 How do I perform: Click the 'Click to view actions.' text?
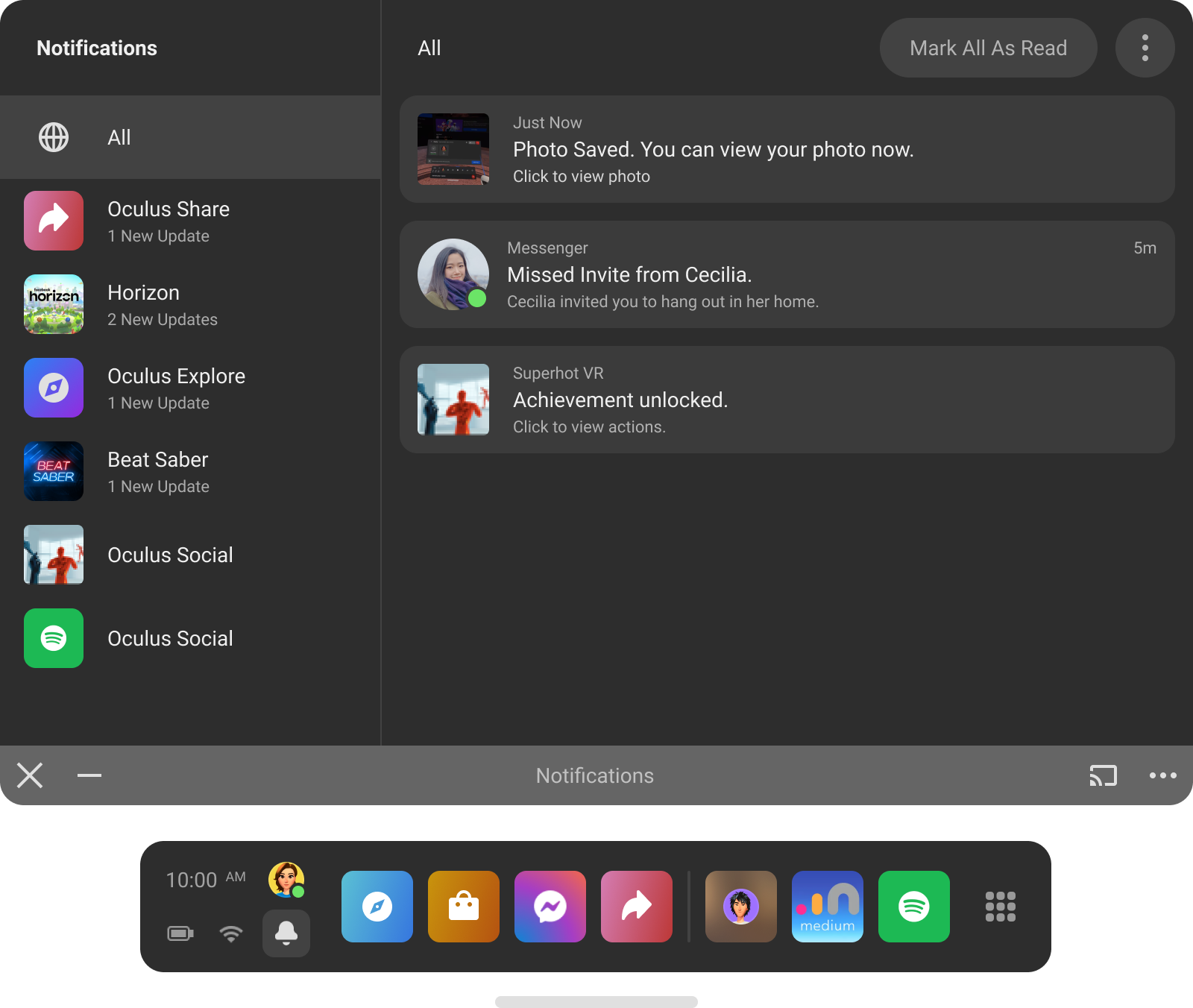tap(589, 427)
